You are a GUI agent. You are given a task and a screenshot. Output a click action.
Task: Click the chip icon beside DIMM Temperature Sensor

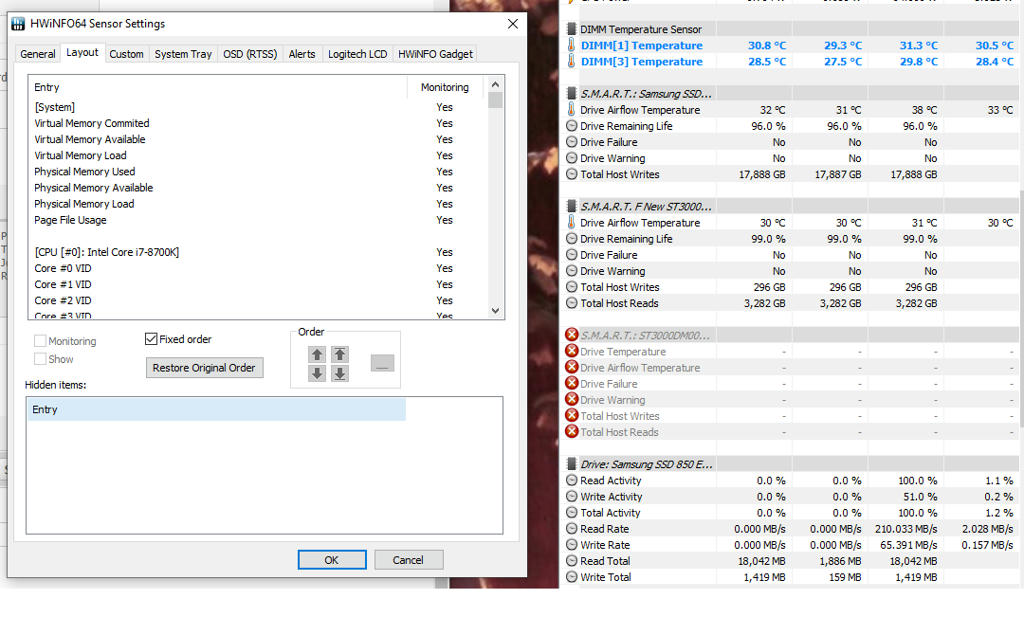tap(571, 29)
